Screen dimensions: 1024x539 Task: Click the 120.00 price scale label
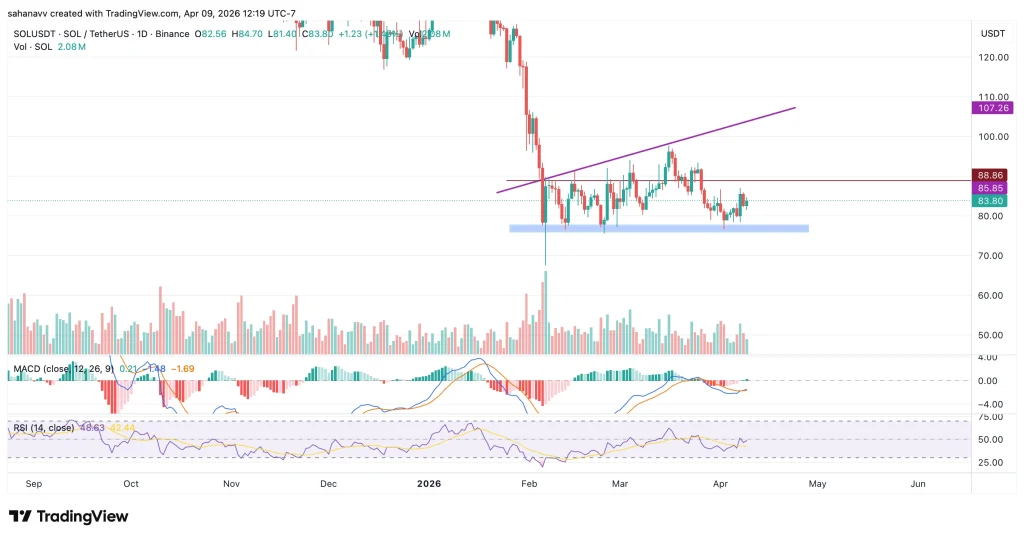(991, 57)
